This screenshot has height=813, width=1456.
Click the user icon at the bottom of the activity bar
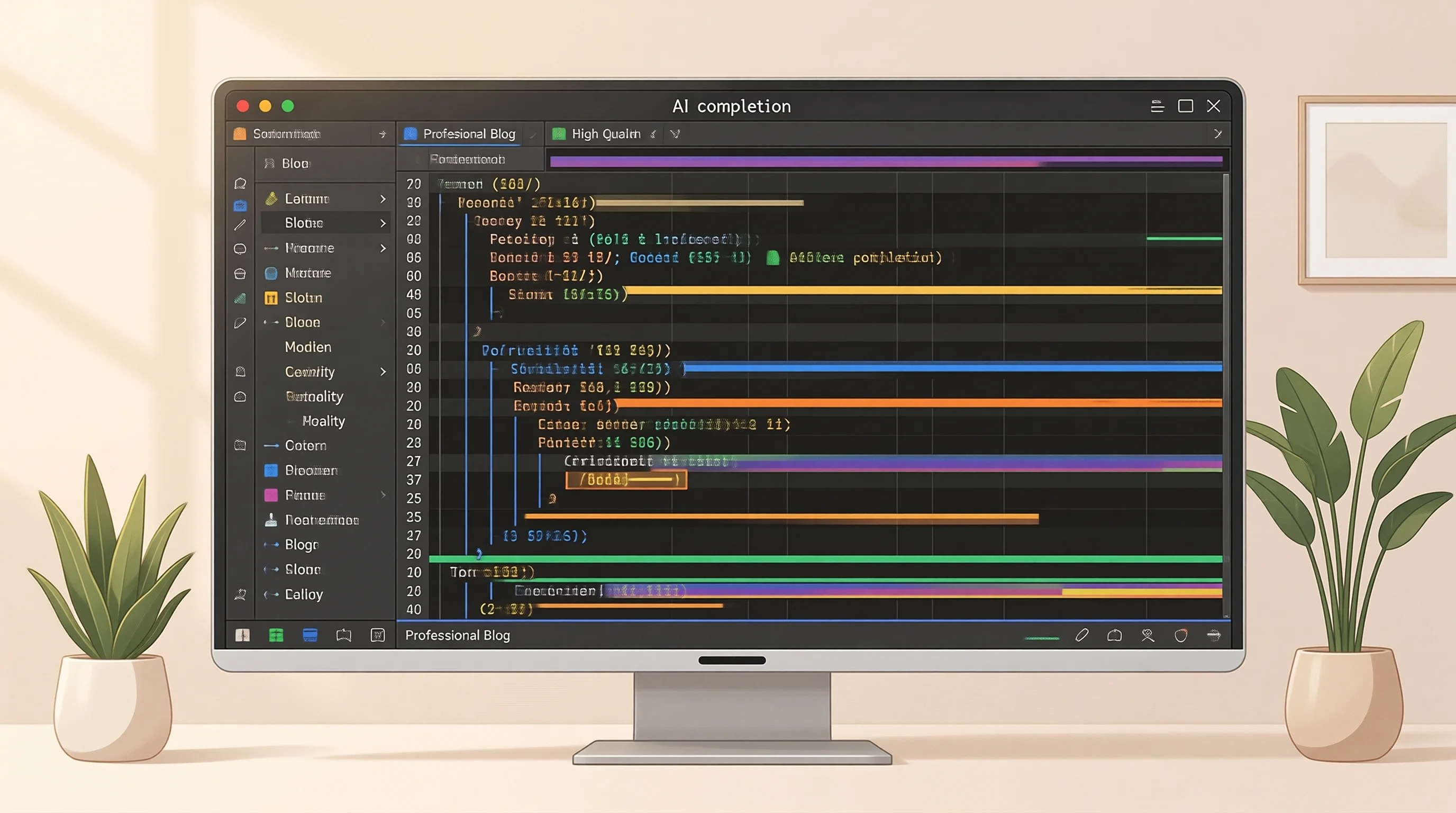click(x=240, y=594)
